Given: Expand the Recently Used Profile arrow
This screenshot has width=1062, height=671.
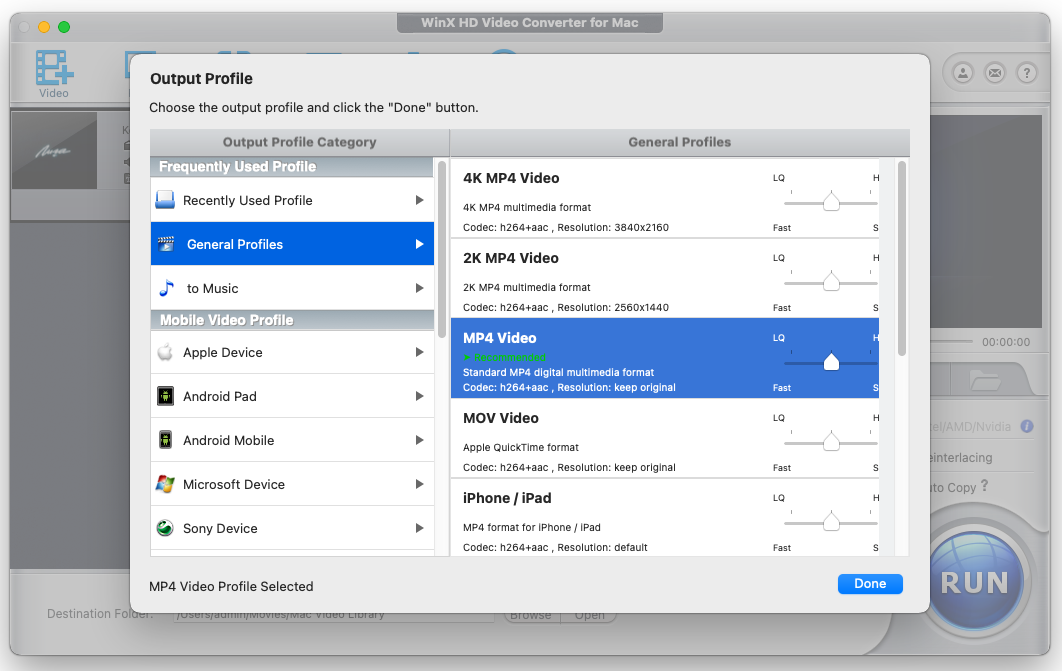Looking at the screenshot, I should click(x=420, y=200).
